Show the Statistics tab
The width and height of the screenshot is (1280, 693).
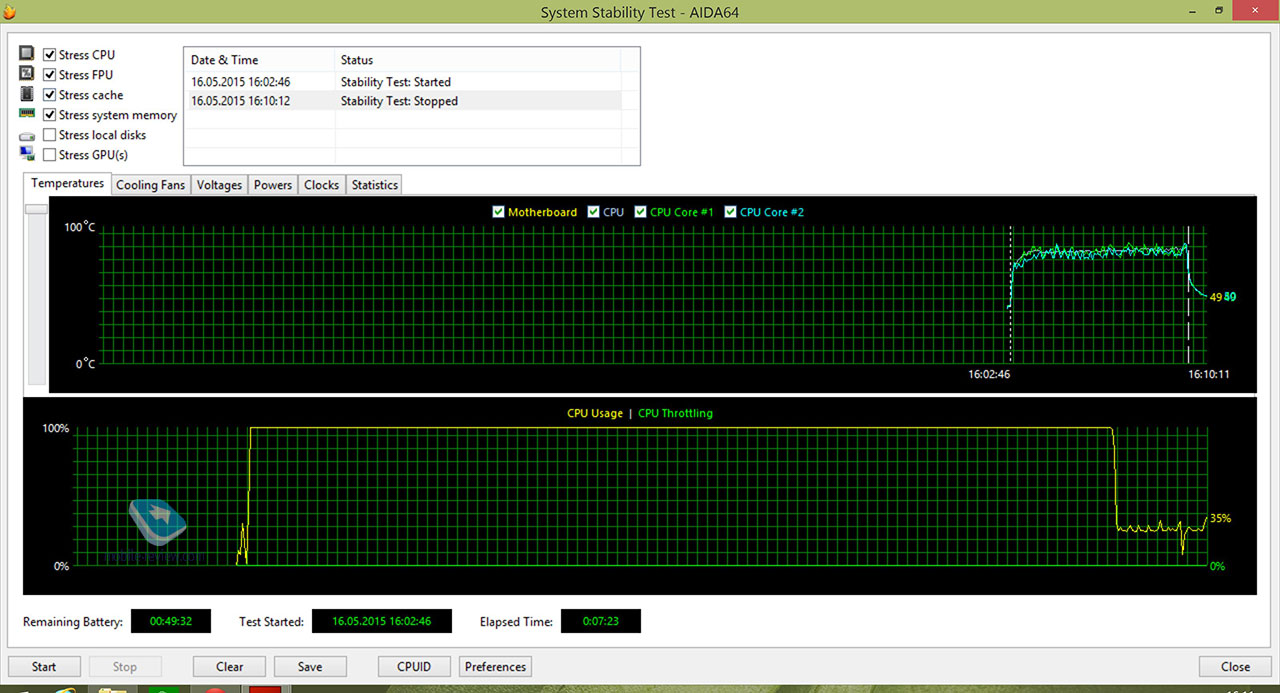pyautogui.click(x=375, y=185)
